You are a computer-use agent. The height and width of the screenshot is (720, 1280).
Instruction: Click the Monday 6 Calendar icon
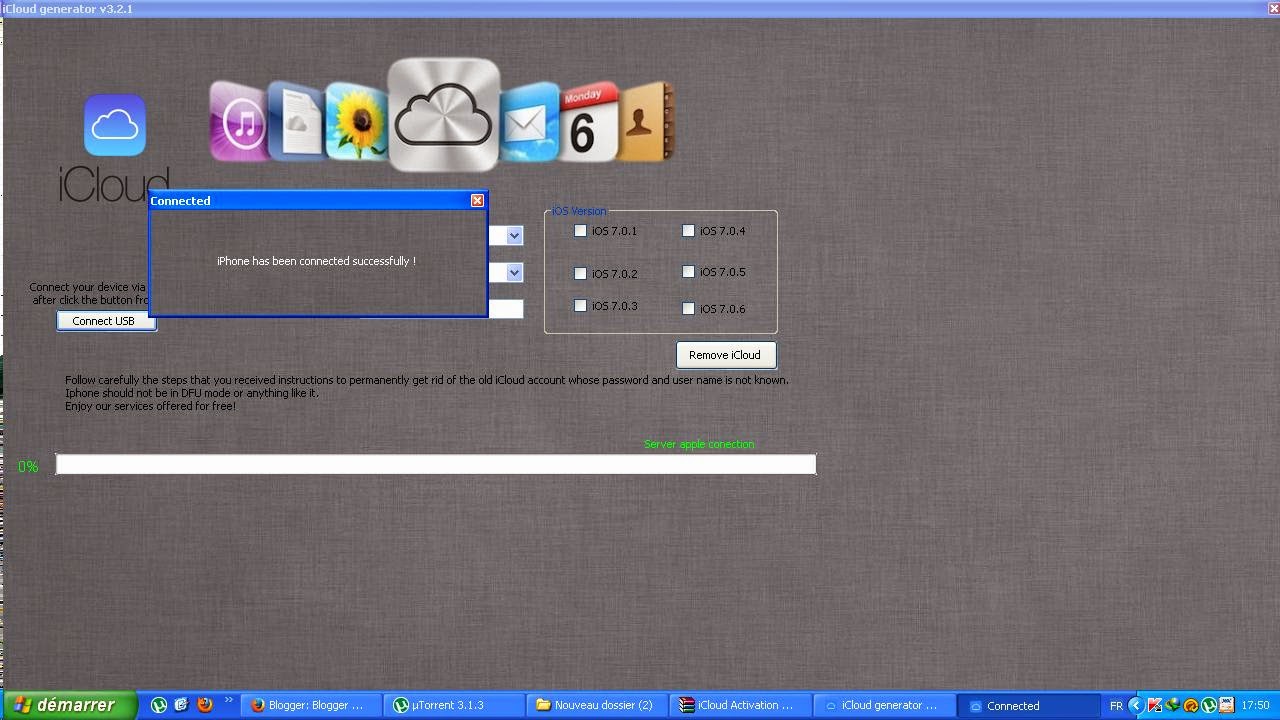click(589, 123)
